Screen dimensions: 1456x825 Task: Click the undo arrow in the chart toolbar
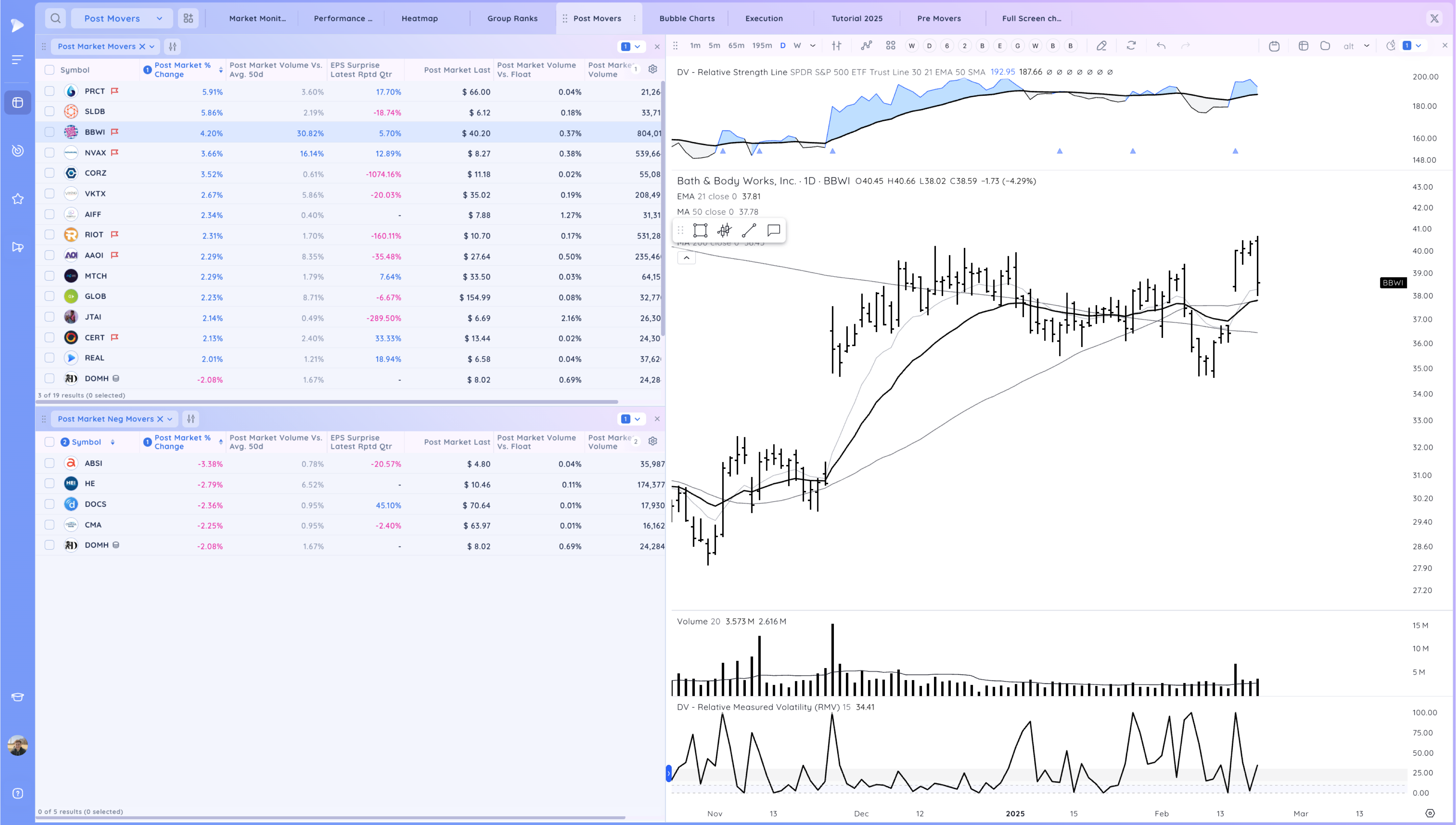pos(1161,46)
